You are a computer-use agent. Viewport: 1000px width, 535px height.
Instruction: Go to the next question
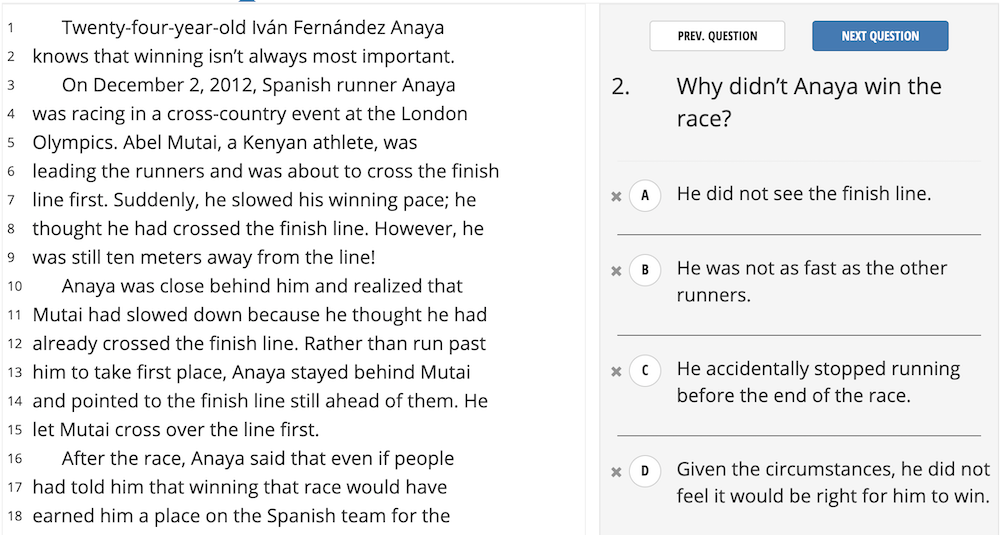click(880, 36)
